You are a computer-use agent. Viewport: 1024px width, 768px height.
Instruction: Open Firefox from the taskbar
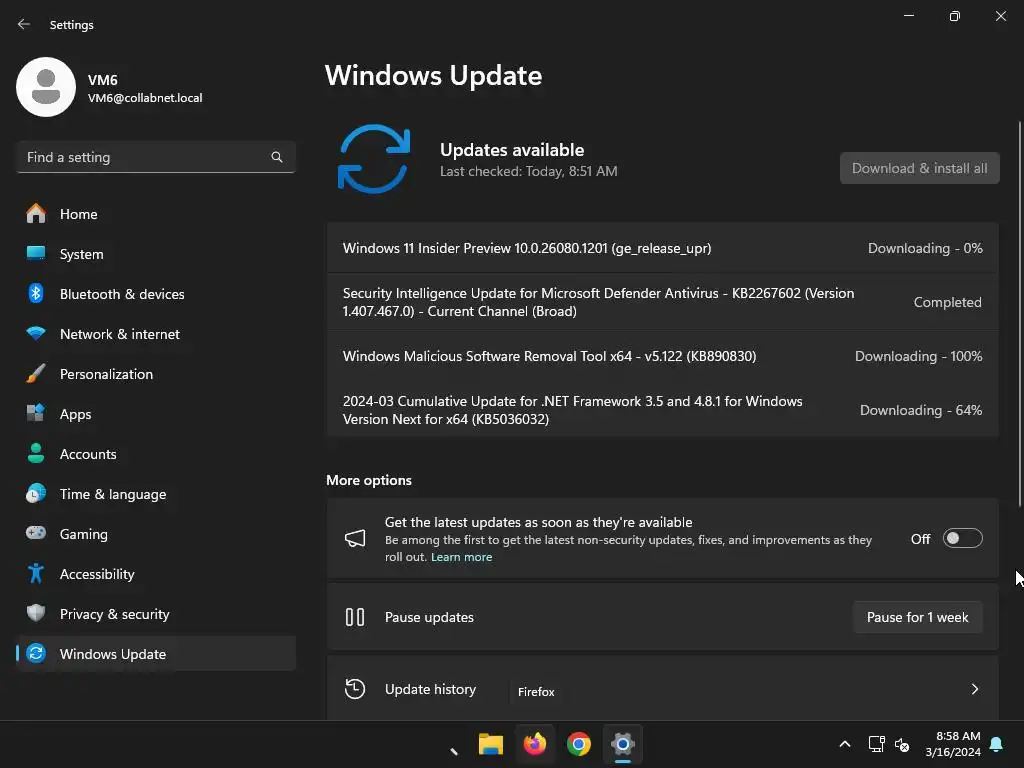(x=535, y=744)
